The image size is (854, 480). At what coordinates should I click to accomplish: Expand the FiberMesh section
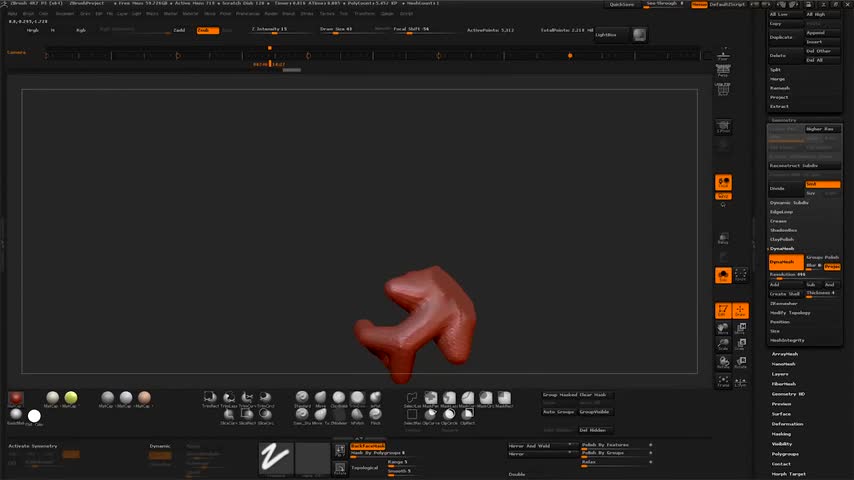point(783,384)
